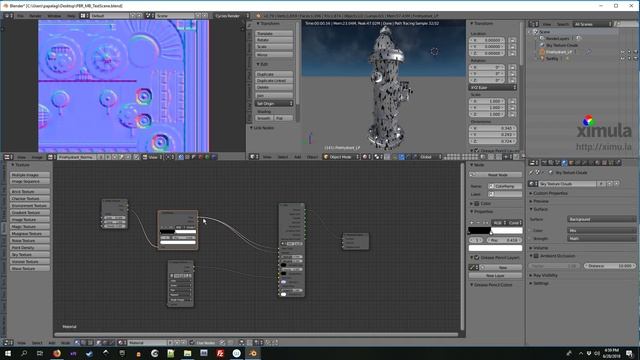Click the Duplicate button in tool shelf

pyautogui.click(x=274, y=74)
